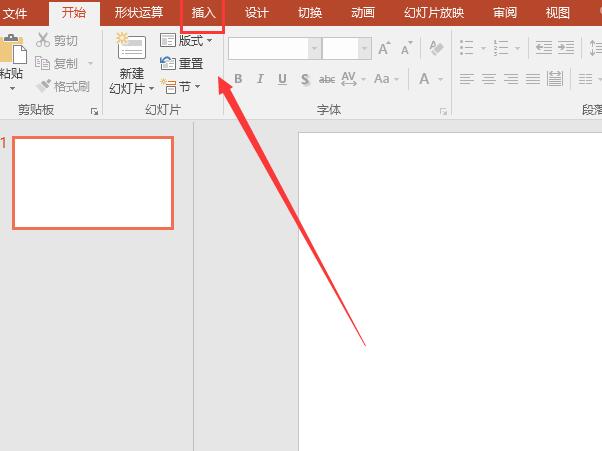This screenshot has width=602, height=451.
Task: Click the blank slide editing canvas
Action: 450,292
